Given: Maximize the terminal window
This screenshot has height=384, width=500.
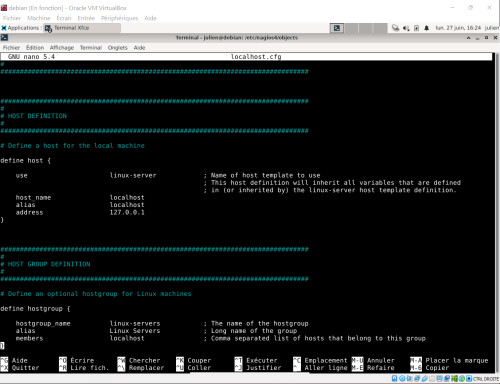Looking at the screenshot, I should click(487, 38).
